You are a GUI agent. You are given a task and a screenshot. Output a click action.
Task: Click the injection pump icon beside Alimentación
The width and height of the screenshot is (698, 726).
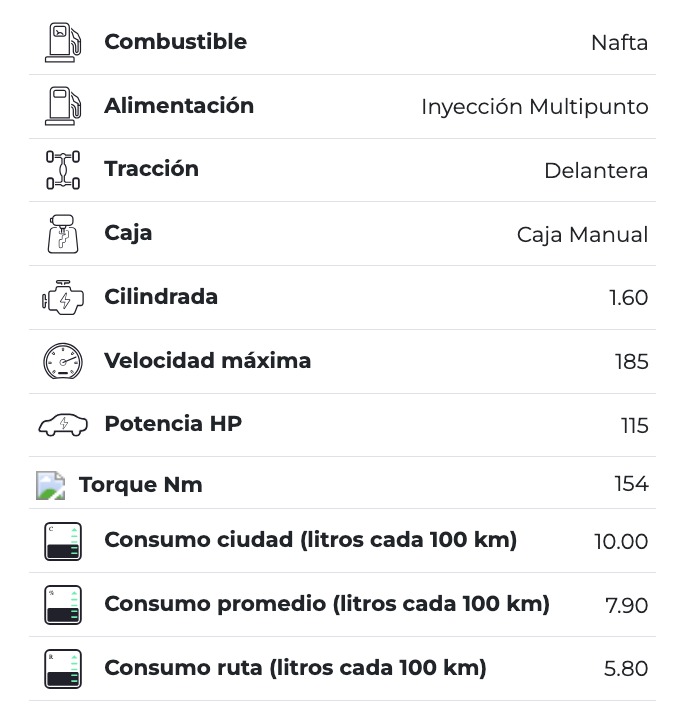pyautogui.click(x=63, y=106)
